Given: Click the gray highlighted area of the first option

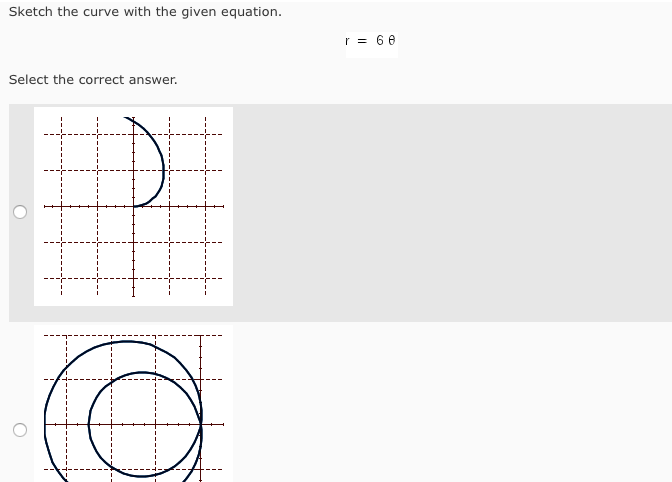Looking at the screenshot, I should [x=450, y=213].
